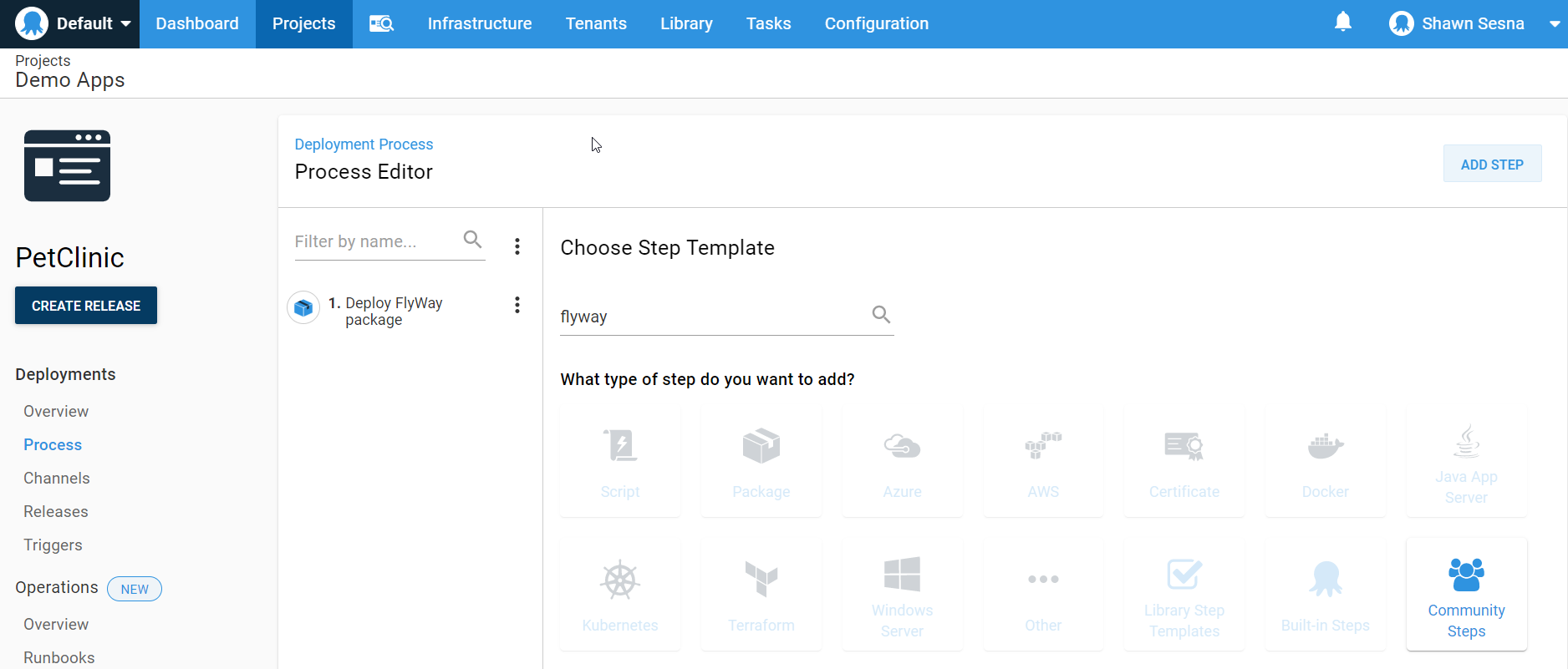This screenshot has width=1568, height=669.
Task: Click the notifications bell icon
Action: [1342, 23]
